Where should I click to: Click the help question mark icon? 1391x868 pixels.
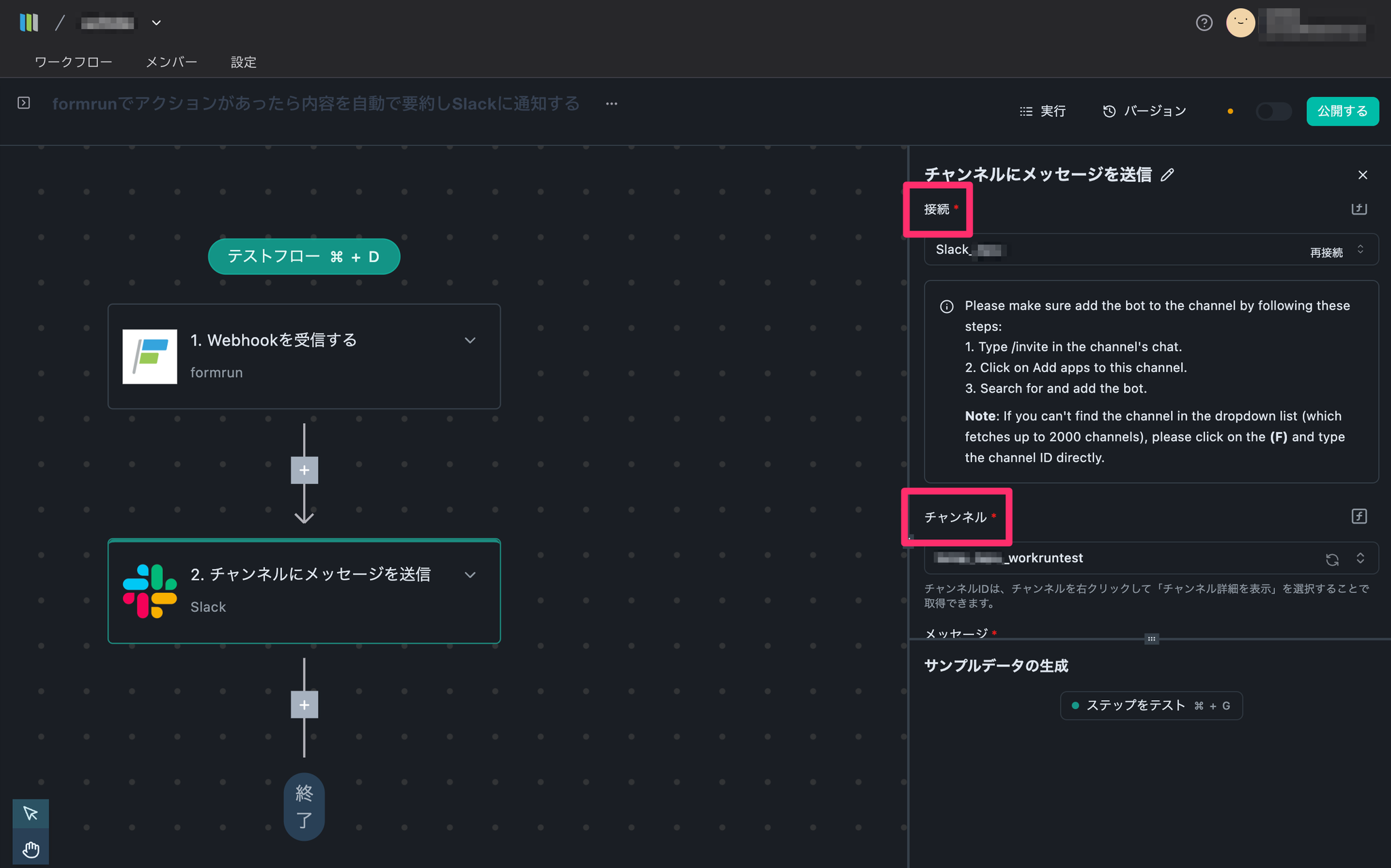[x=1204, y=23]
